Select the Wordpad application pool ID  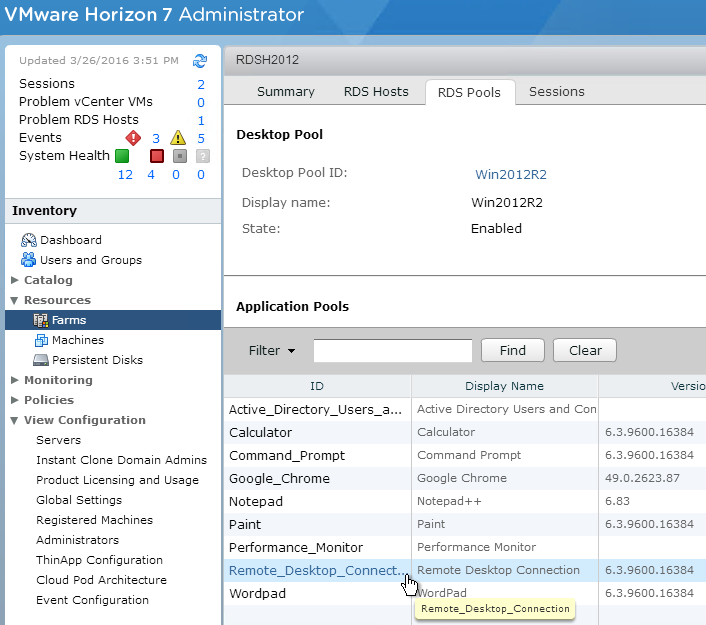tap(257, 593)
